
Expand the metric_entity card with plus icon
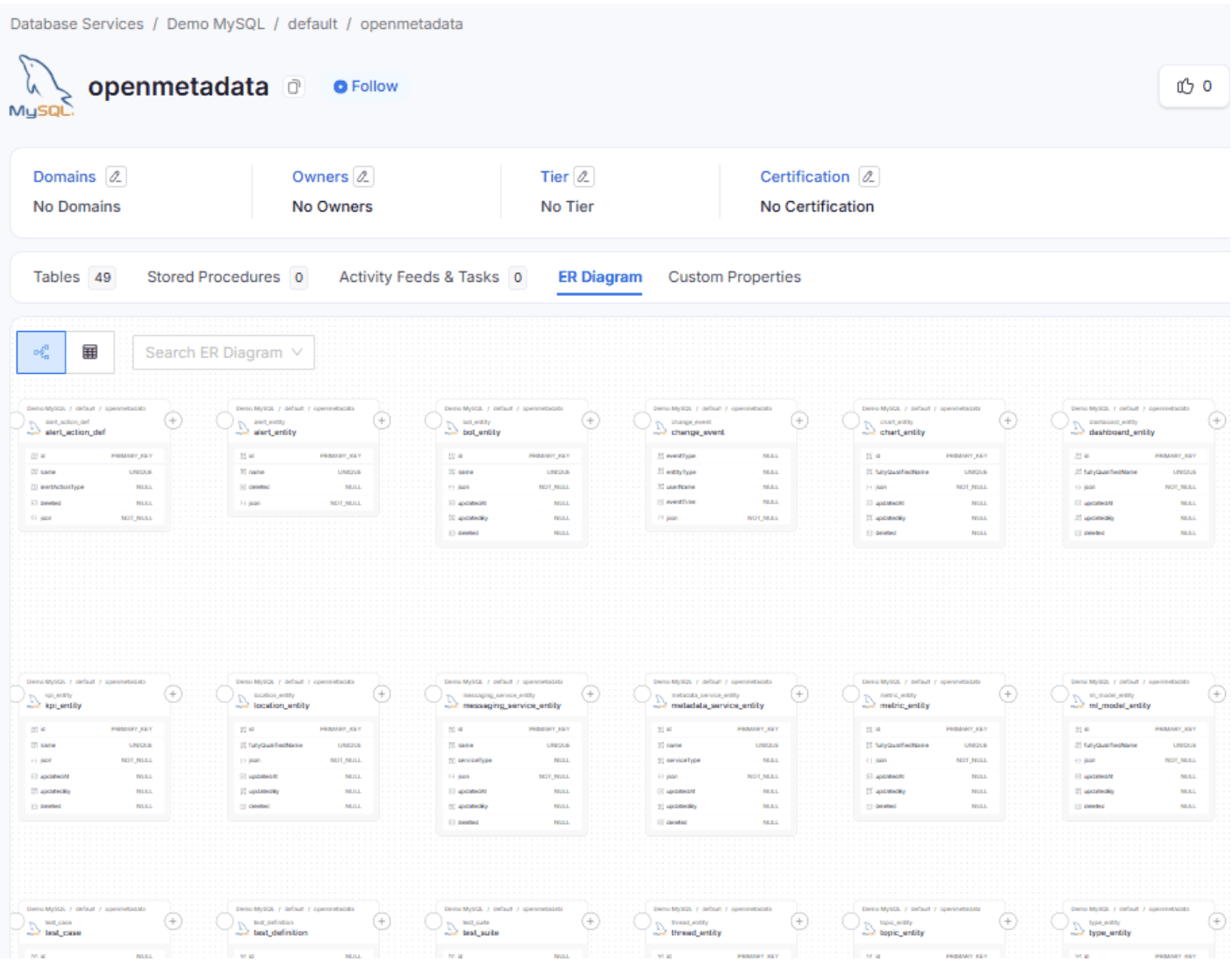pyautogui.click(x=1008, y=694)
